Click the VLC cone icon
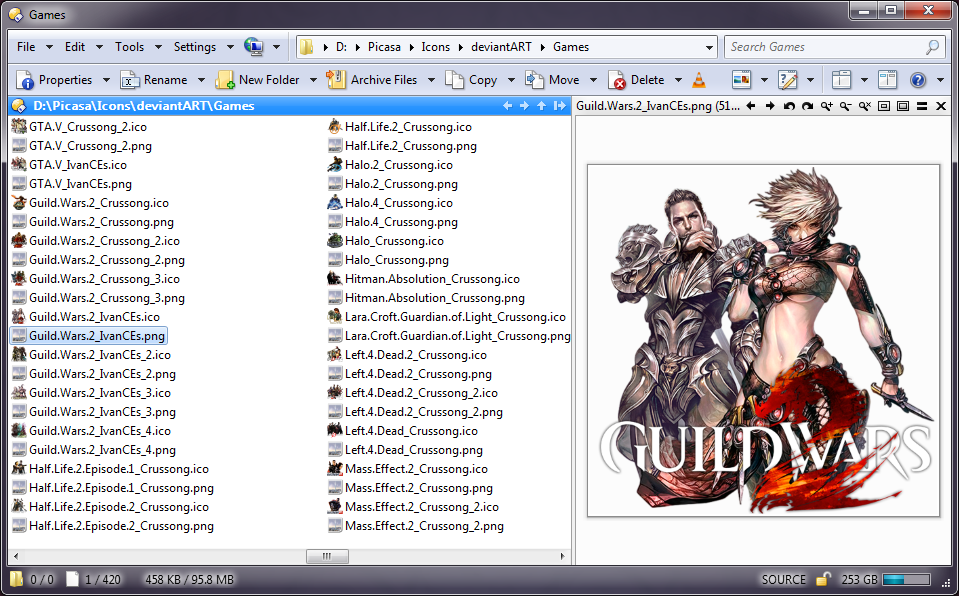 click(x=699, y=80)
